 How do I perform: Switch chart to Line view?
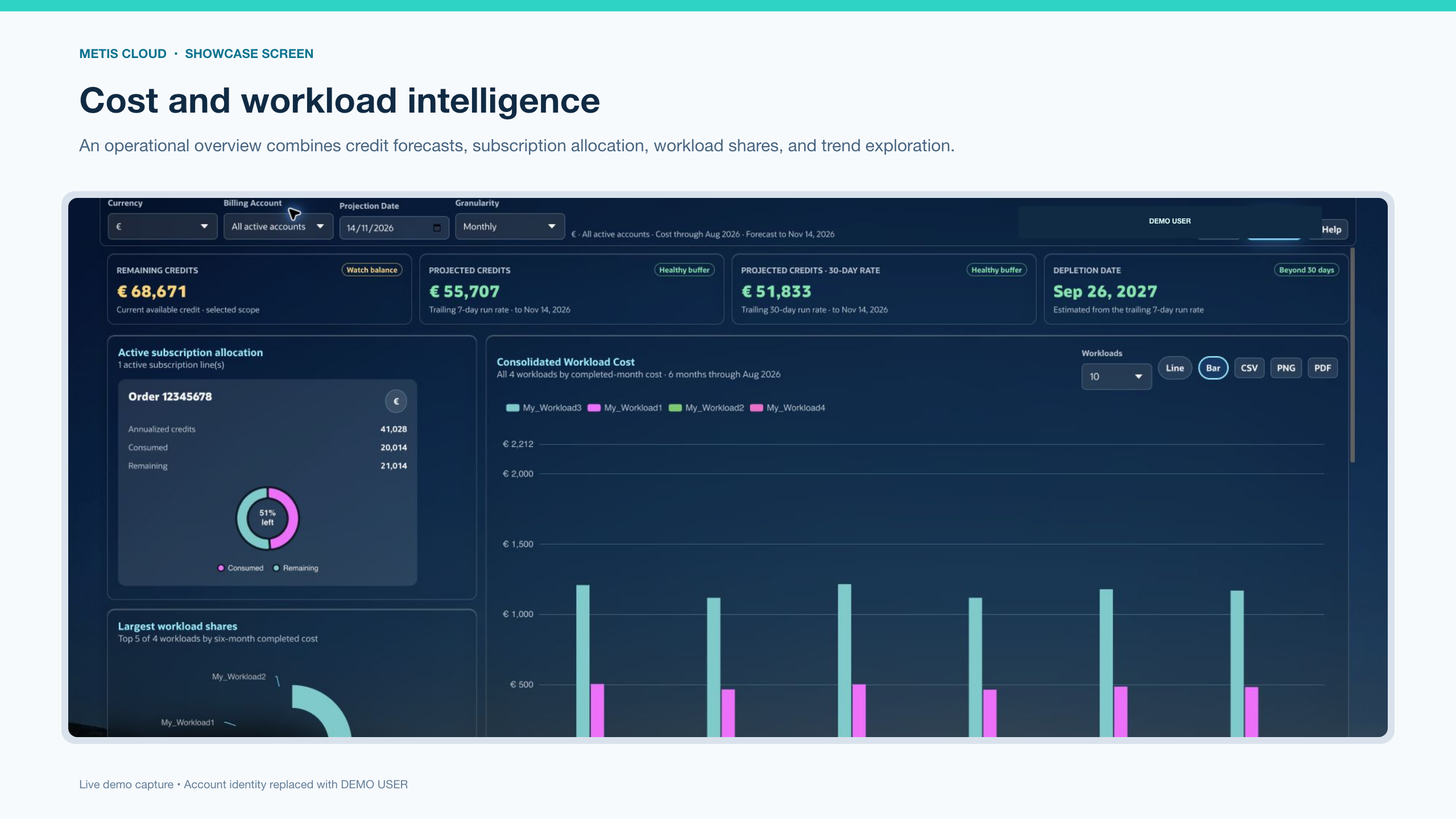[1174, 368]
